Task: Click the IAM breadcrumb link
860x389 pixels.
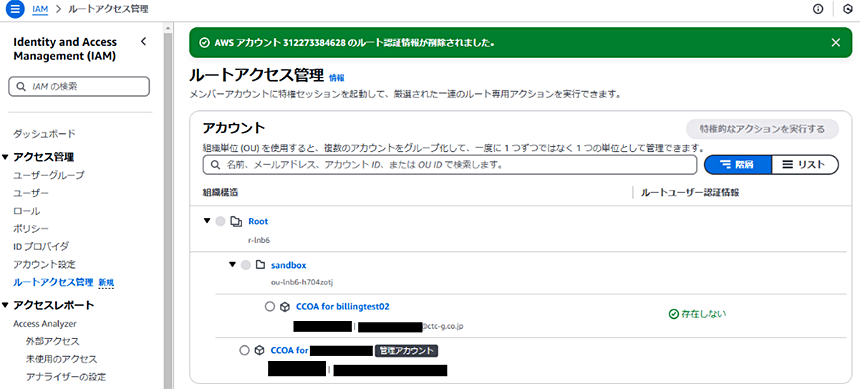Action: click(x=40, y=9)
